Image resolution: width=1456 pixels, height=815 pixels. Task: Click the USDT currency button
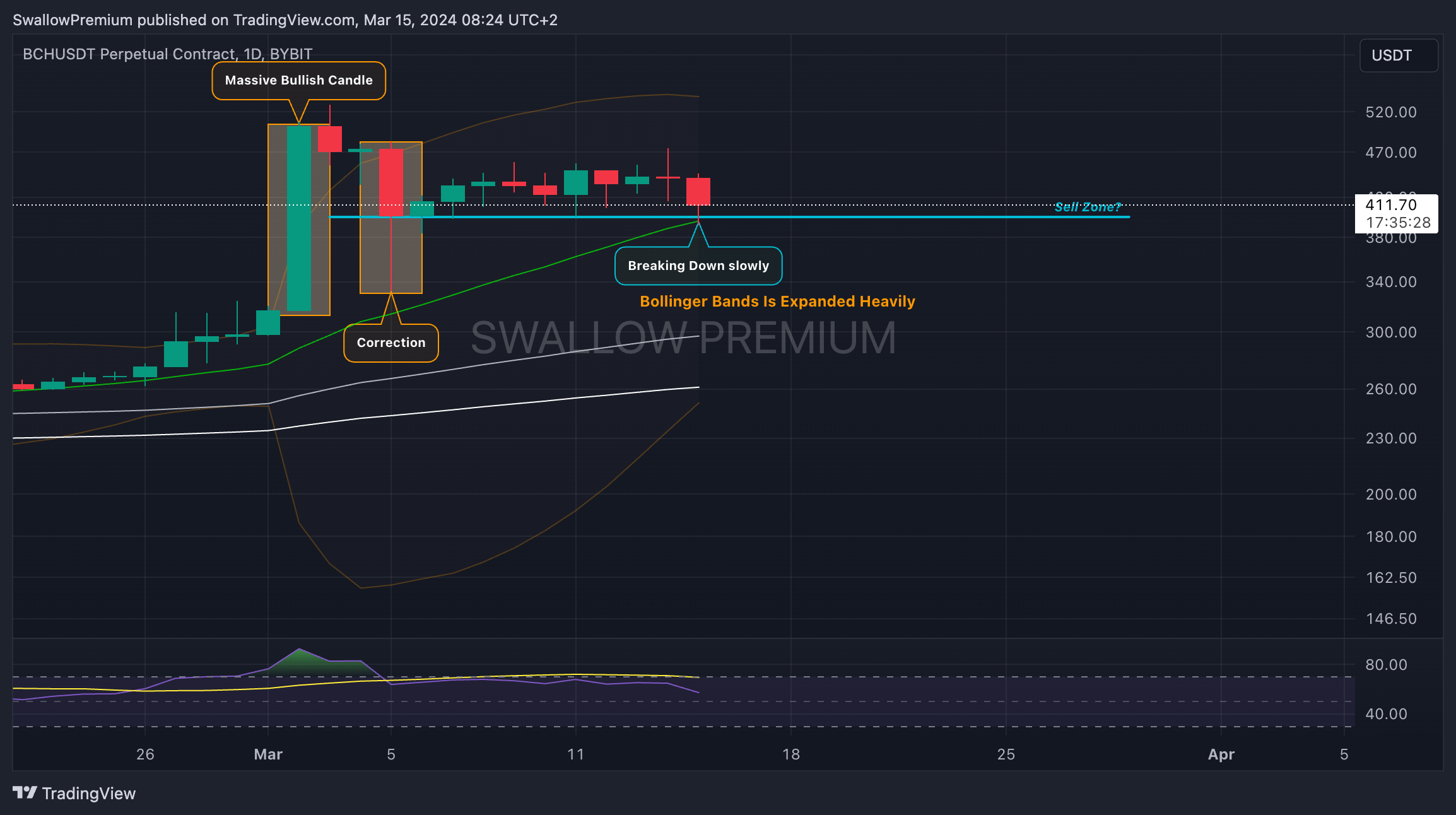pyautogui.click(x=1399, y=56)
